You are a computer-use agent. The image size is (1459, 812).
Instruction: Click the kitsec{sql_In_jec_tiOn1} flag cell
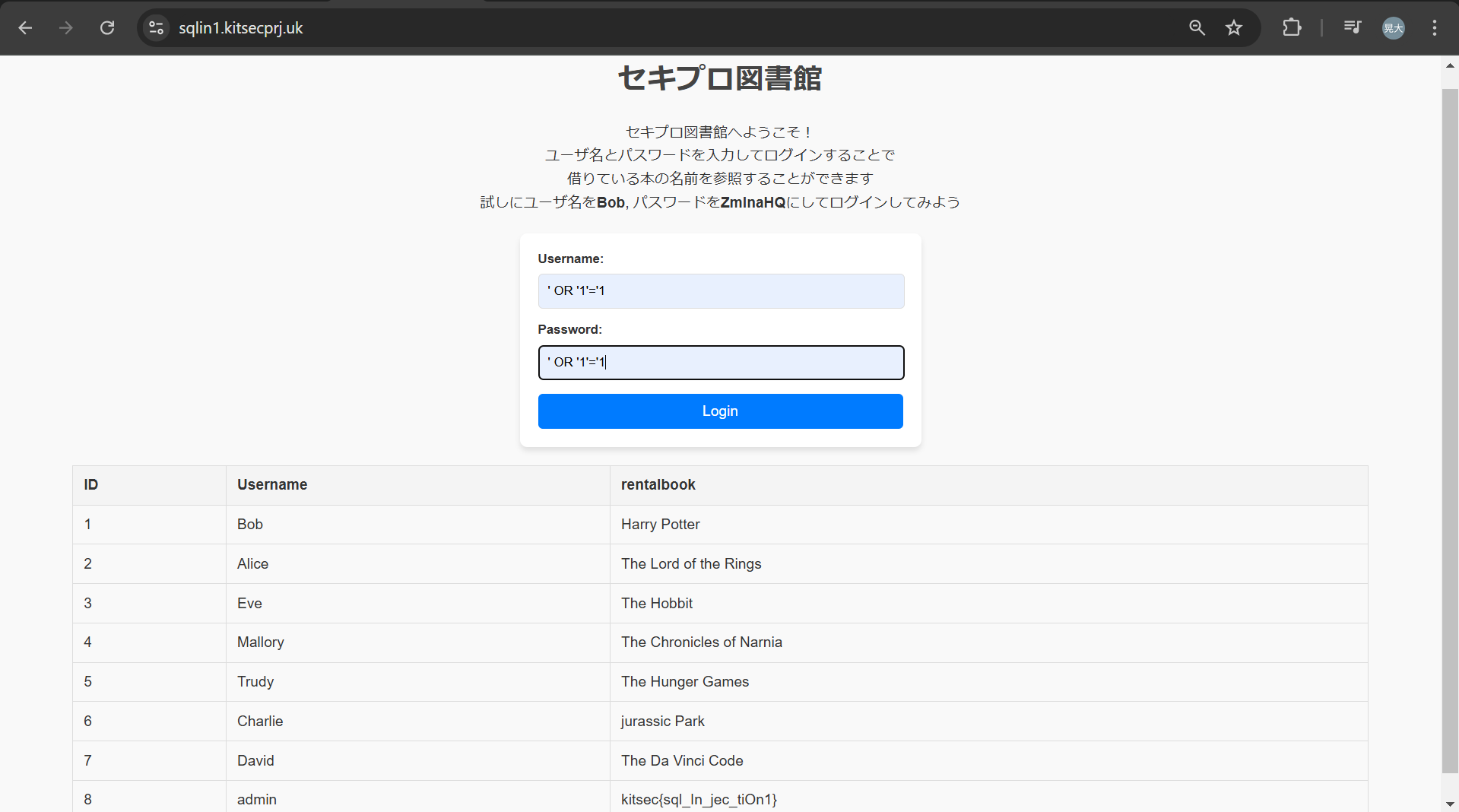pyautogui.click(x=988, y=797)
